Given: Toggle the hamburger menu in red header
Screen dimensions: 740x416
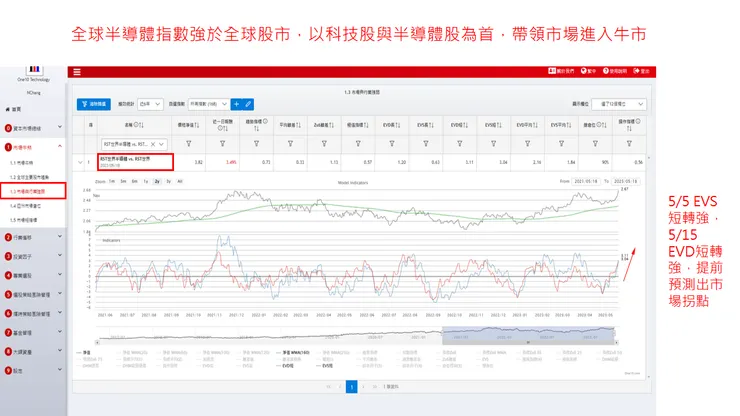Looking at the screenshot, I should [x=77, y=72].
